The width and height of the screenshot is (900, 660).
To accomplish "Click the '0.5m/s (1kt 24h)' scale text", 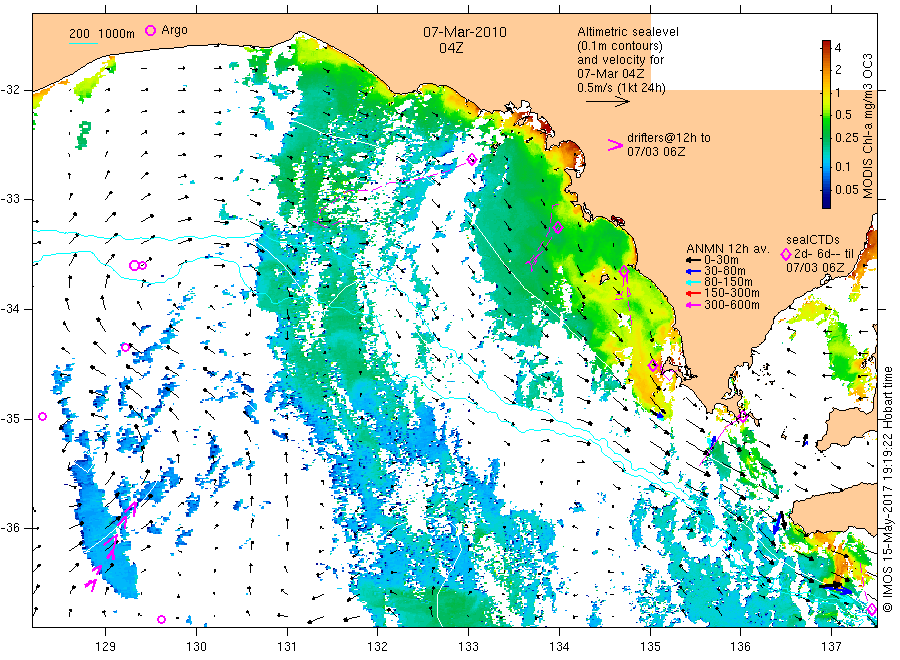I will [622, 88].
